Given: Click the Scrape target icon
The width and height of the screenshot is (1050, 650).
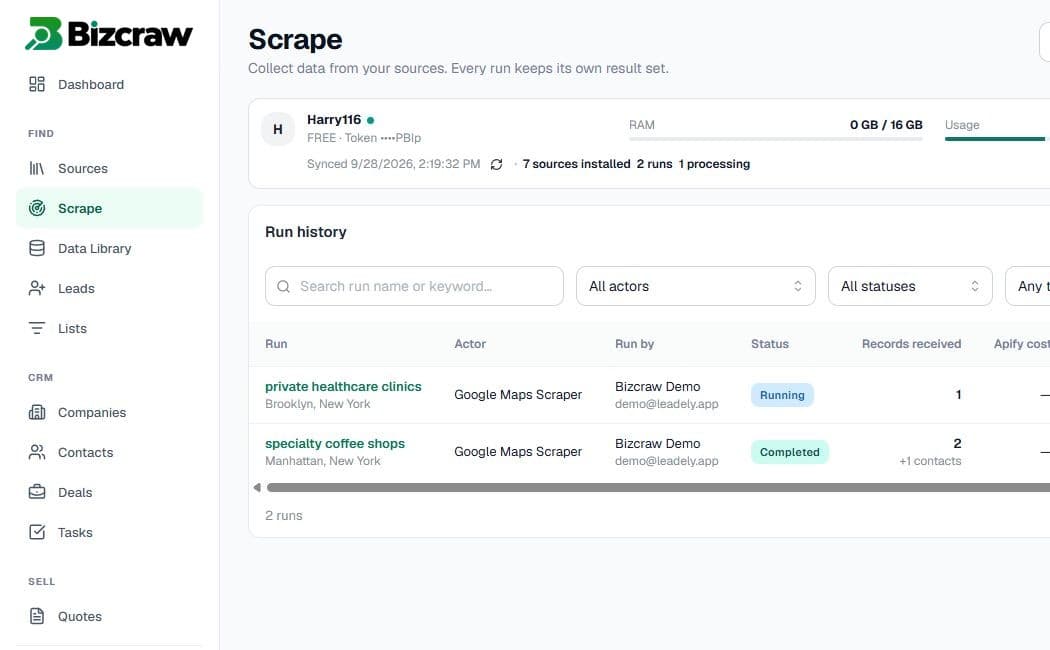Looking at the screenshot, I should [x=37, y=208].
